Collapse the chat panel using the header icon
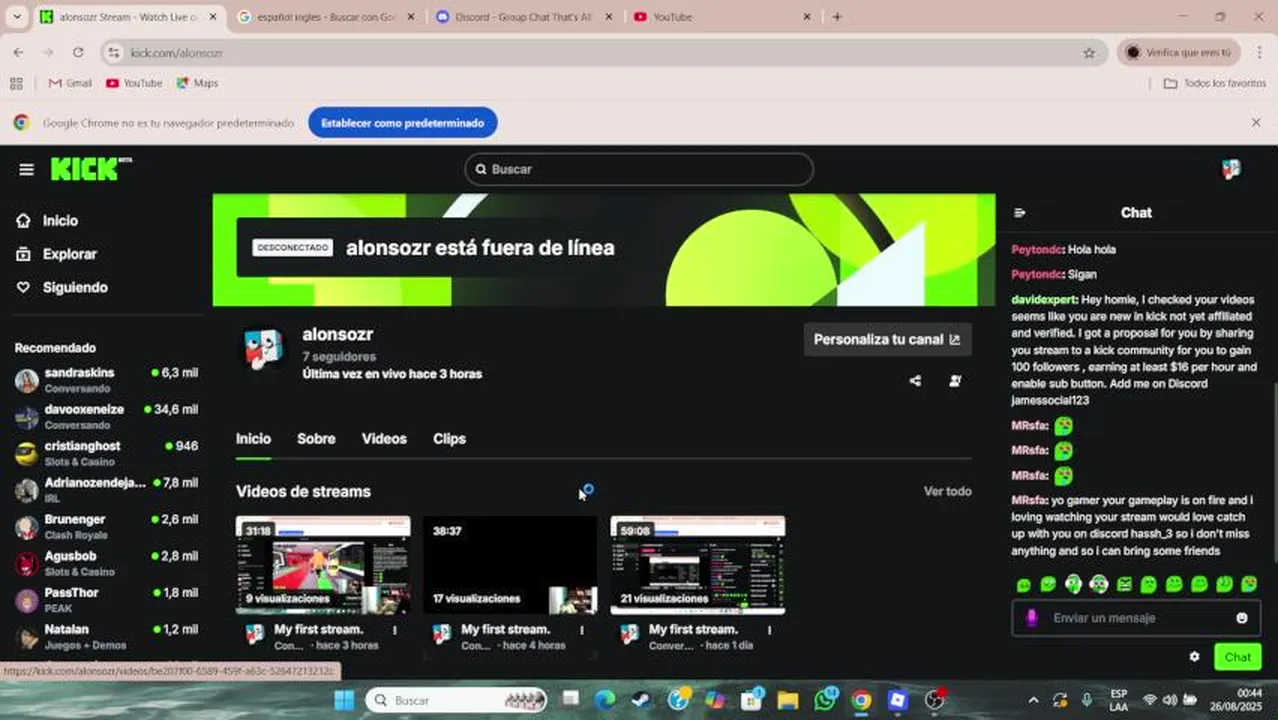 (x=1020, y=213)
